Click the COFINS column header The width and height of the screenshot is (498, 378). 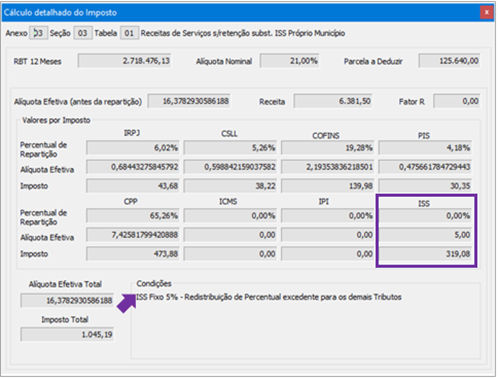click(x=326, y=136)
